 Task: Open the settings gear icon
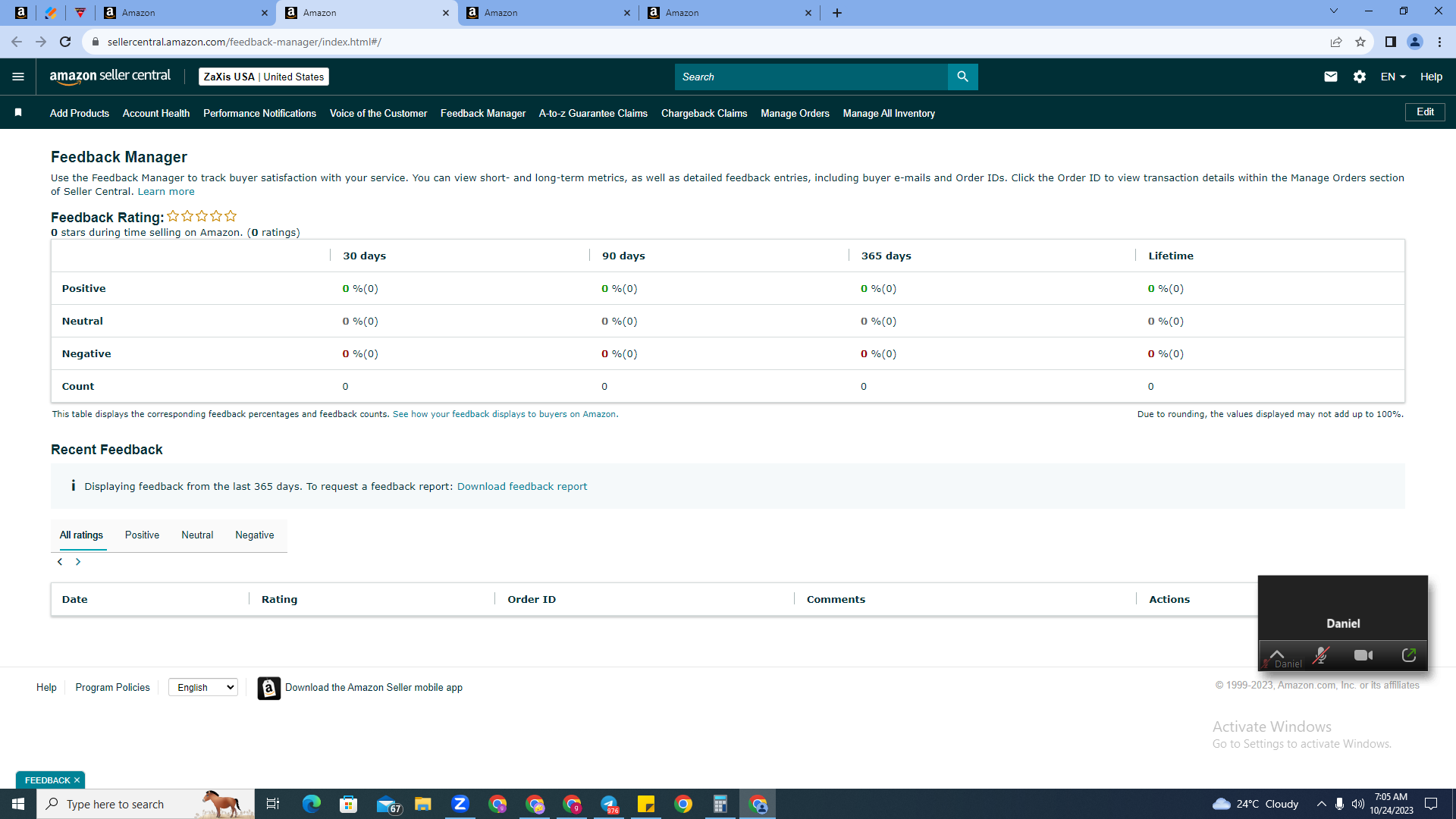click(1359, 77)
